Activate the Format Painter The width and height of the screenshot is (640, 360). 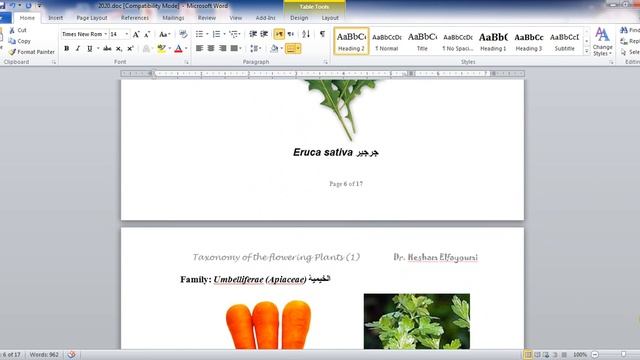click(32, 52)
